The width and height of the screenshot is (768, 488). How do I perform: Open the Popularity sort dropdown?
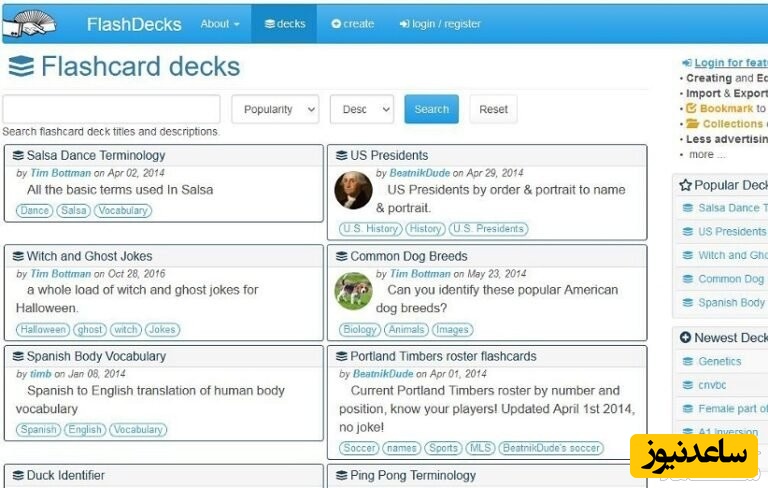click(x=275, y=109)
